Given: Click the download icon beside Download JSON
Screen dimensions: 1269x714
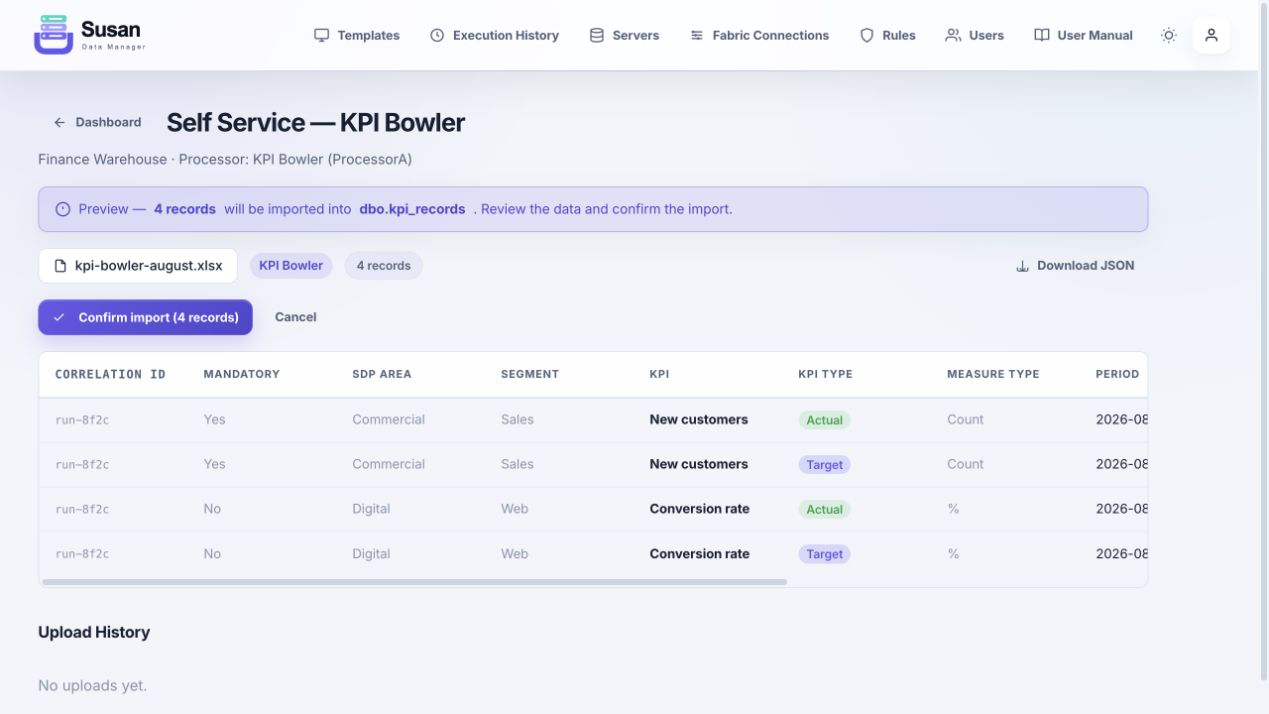Looking at the screenshot, I should [x=1022, y=266].
